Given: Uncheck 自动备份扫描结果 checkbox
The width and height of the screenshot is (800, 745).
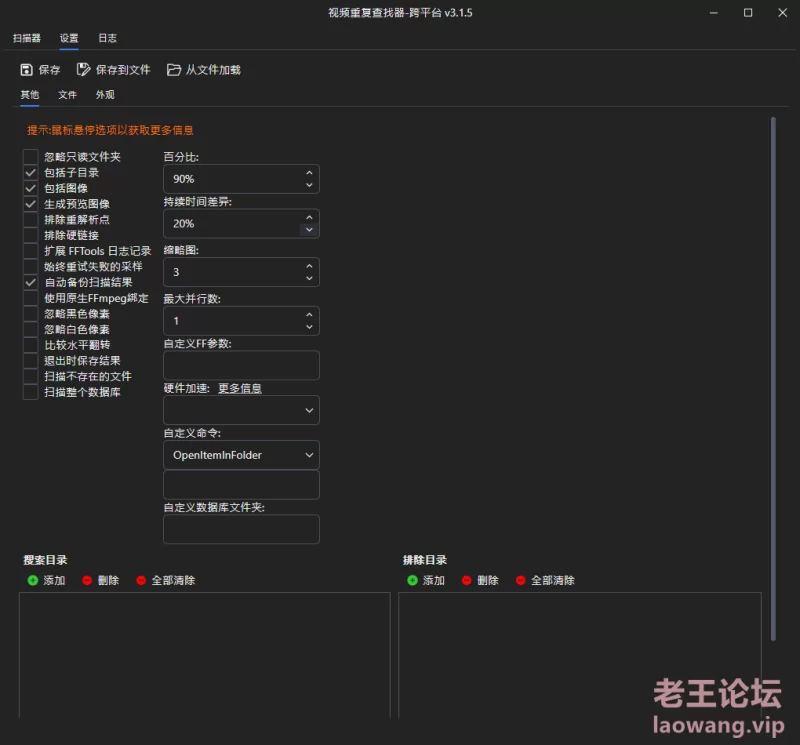Looking at the screenshot, I should 31,282.
